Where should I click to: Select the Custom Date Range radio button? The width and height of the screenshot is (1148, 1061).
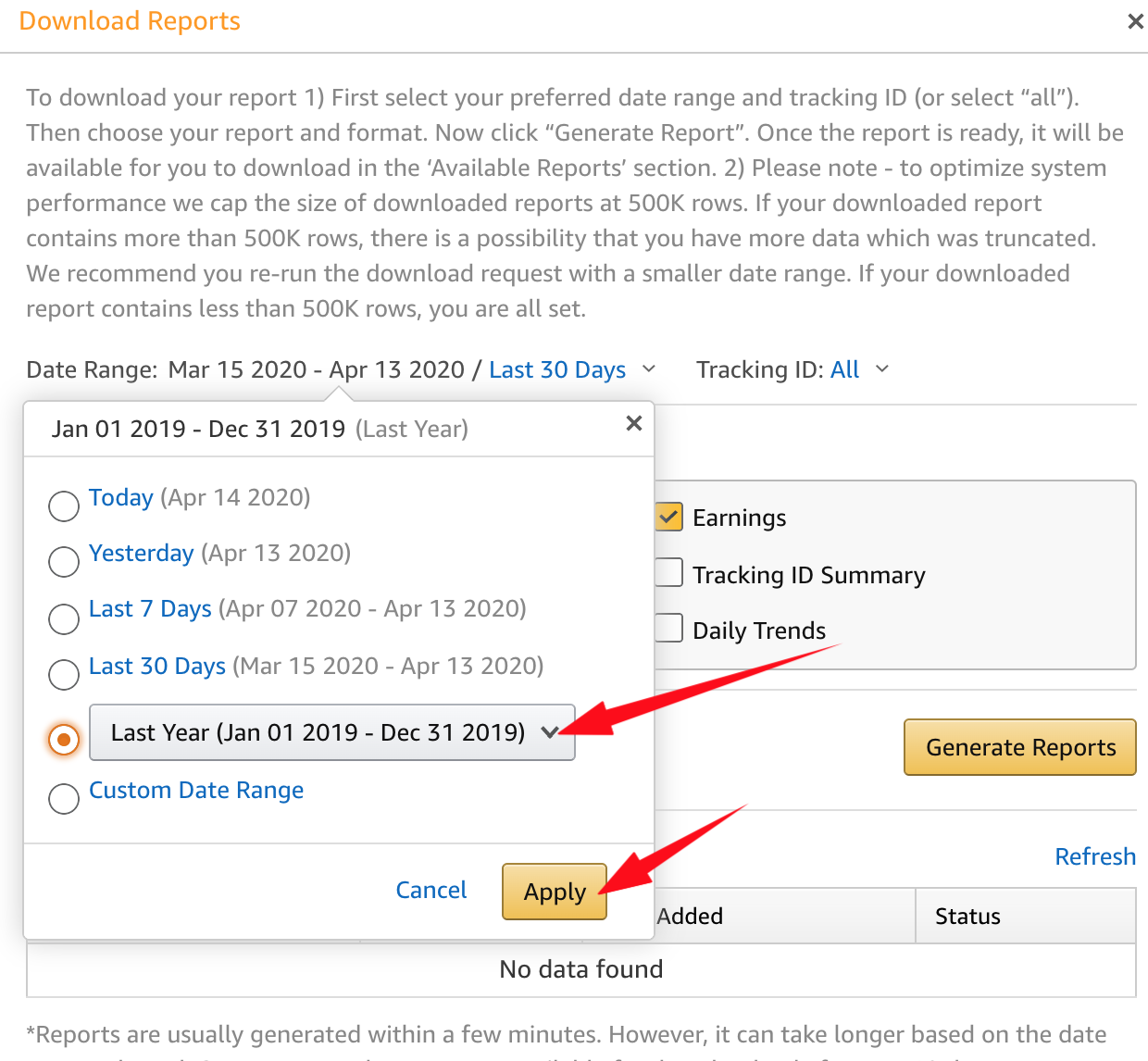click(64, 798)
